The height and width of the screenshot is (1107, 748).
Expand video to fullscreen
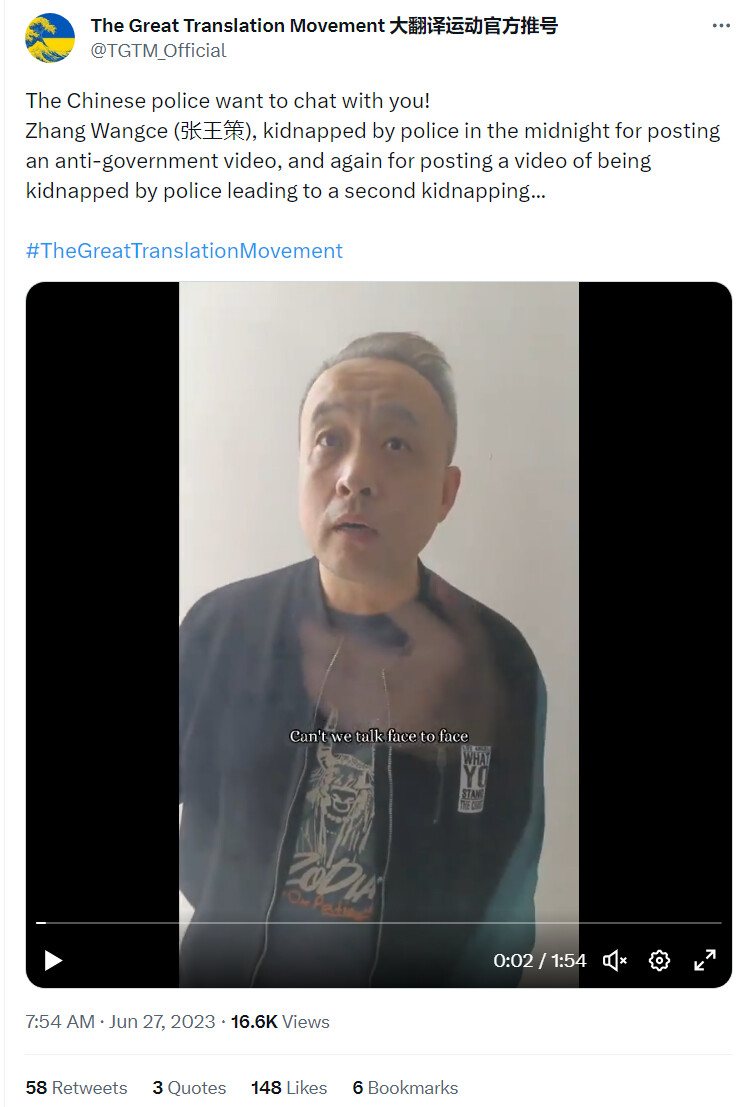704,960
